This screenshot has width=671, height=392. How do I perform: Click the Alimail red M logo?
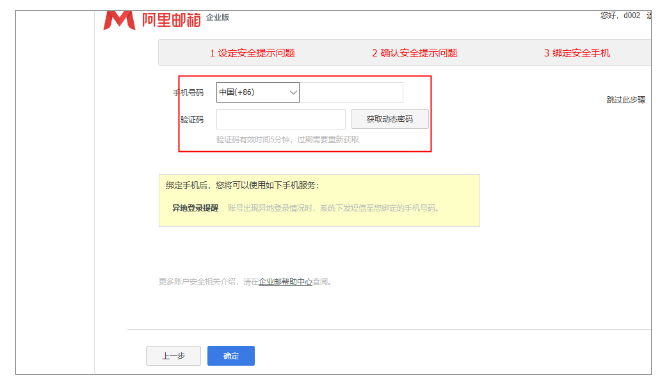119,20
